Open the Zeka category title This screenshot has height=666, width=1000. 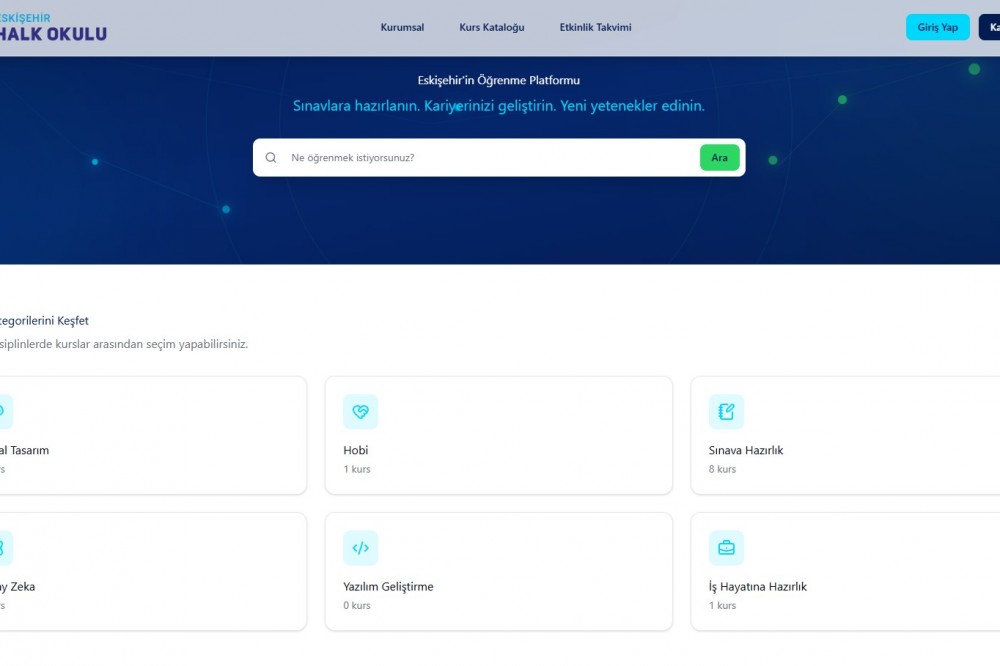click(18, 587)
